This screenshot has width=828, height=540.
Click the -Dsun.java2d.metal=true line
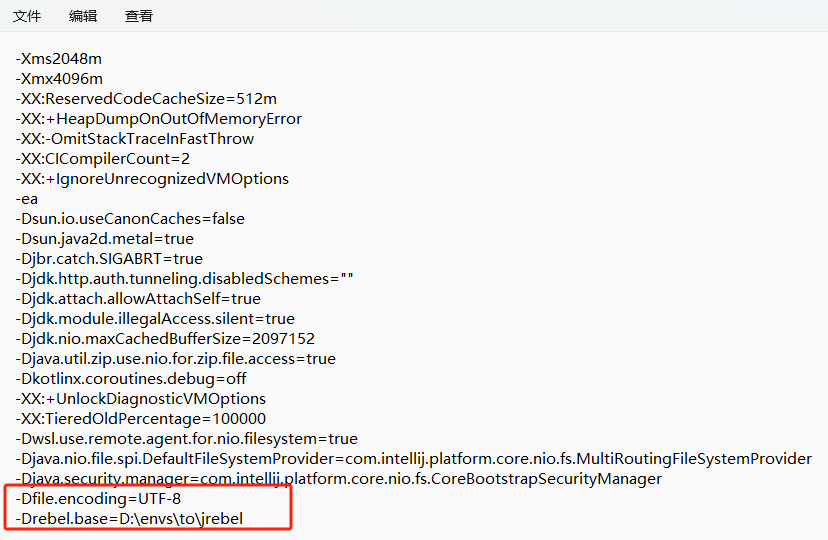point(104,239)
